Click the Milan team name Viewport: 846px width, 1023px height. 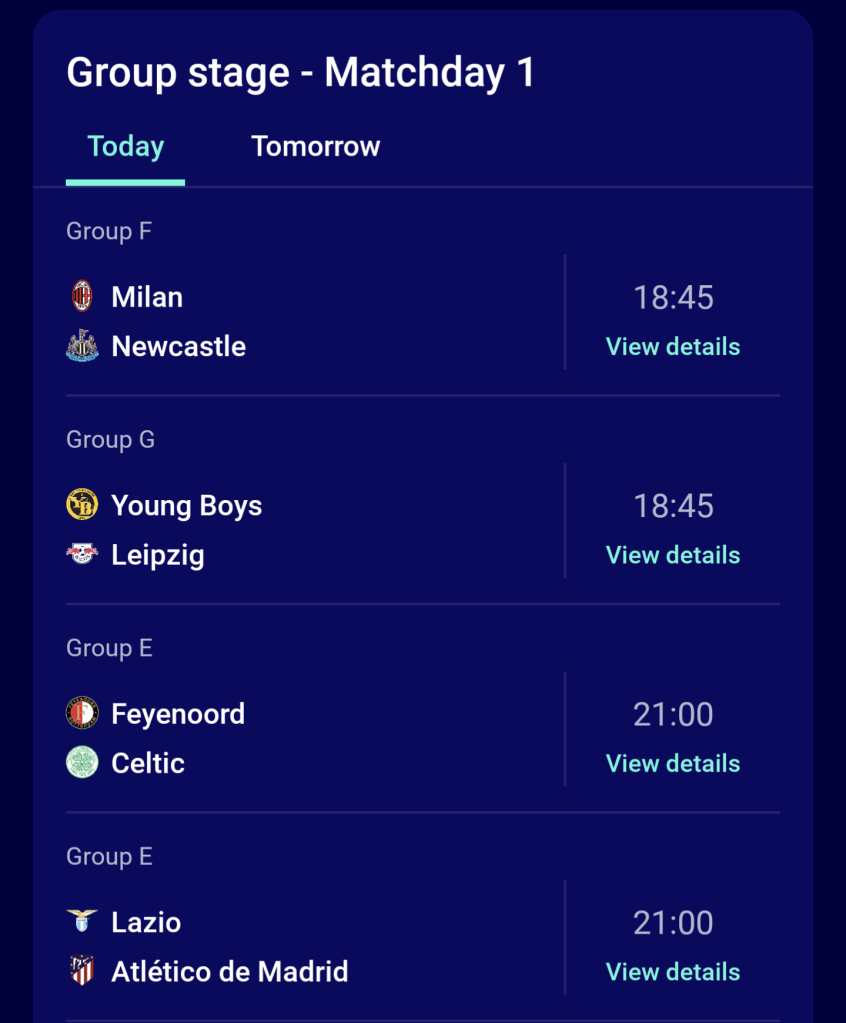pos(147,297)
